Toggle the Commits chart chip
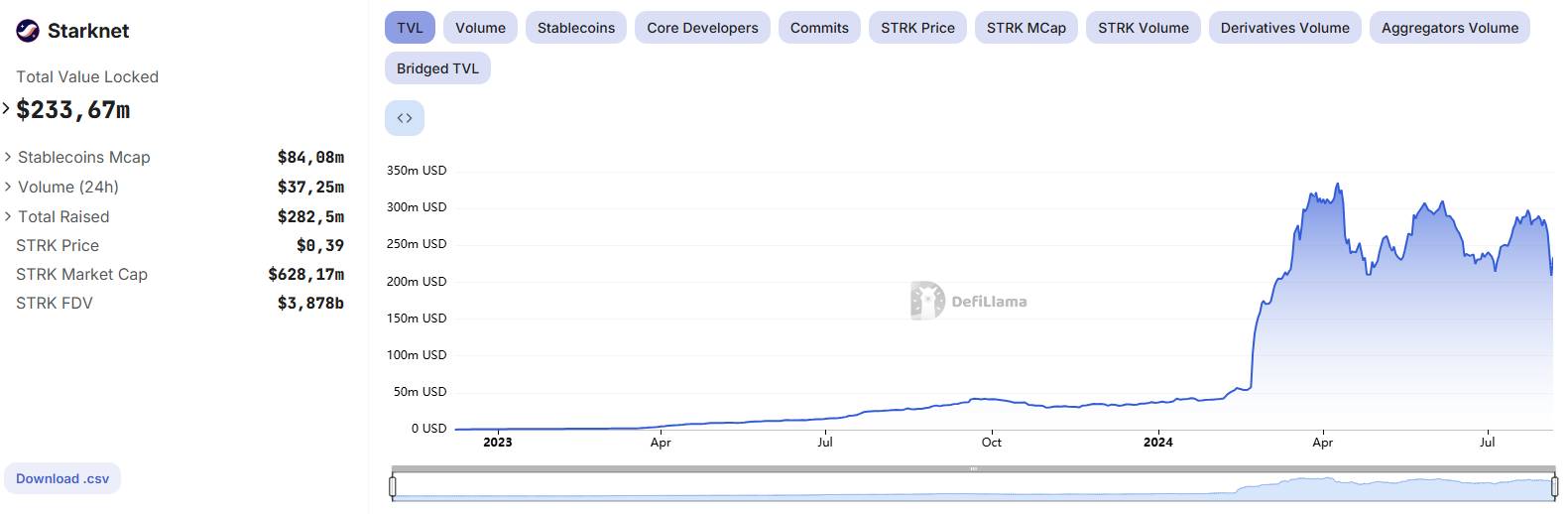Image resolution: width=1568 pixels, height=514 pixels. point(819,28)
